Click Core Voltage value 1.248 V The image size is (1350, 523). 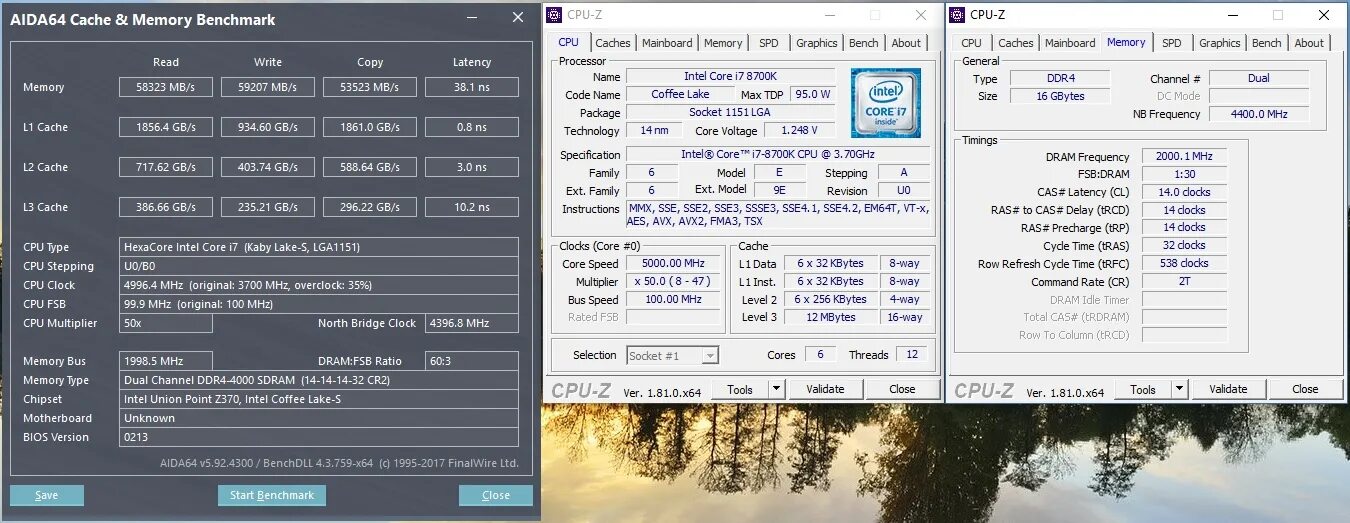pos(800,130)
